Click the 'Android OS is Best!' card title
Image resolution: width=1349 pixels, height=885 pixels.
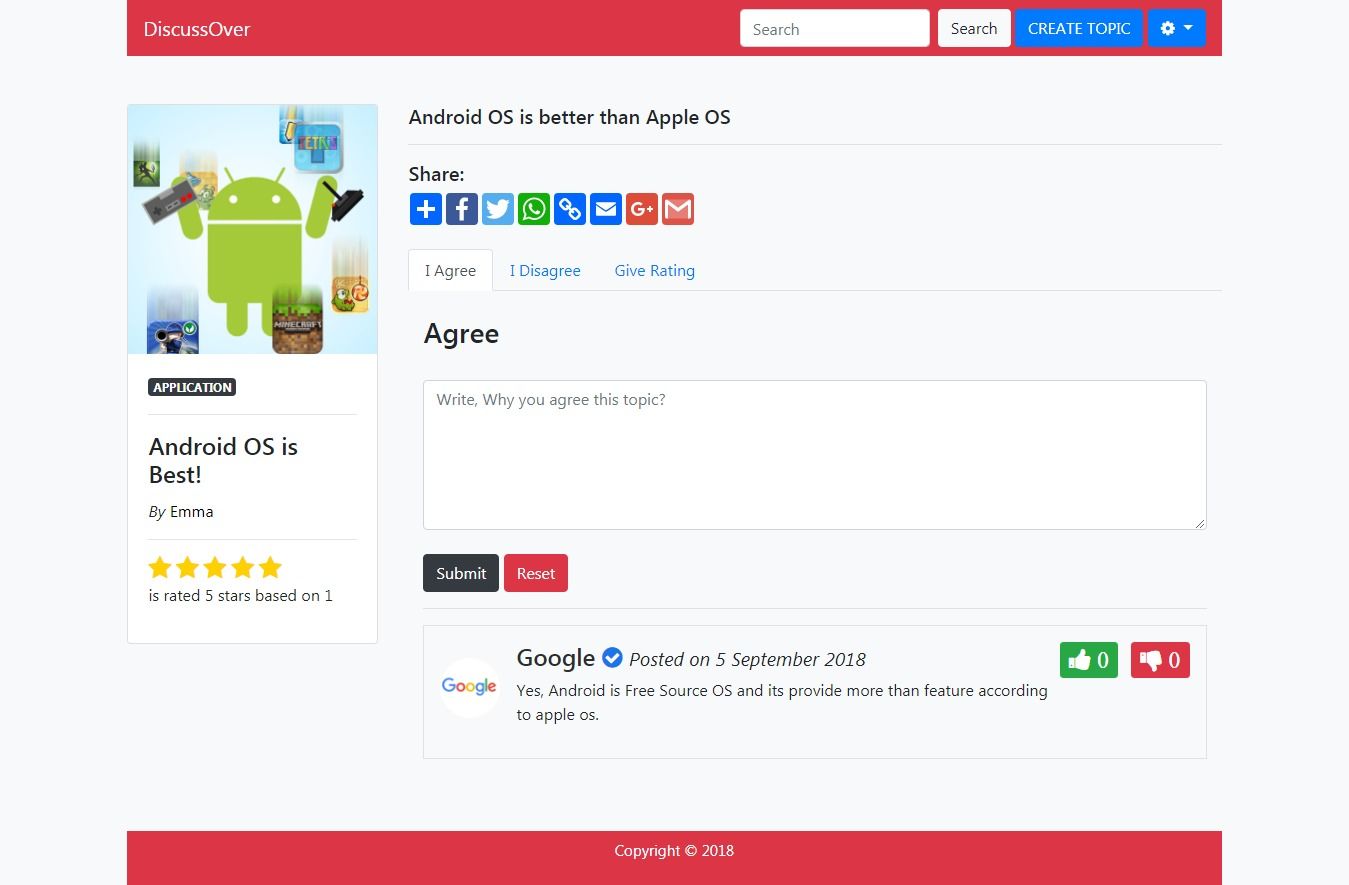(x=223, y=460)
